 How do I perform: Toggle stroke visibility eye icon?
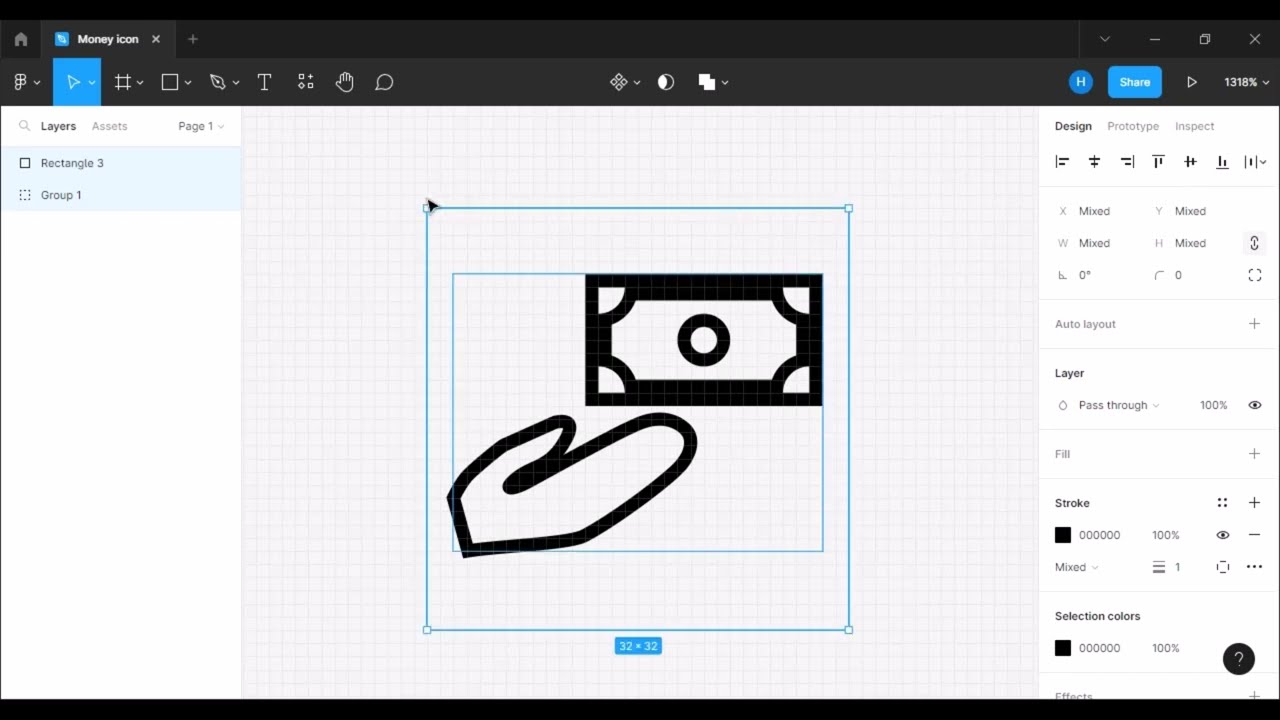point(1222,535)
